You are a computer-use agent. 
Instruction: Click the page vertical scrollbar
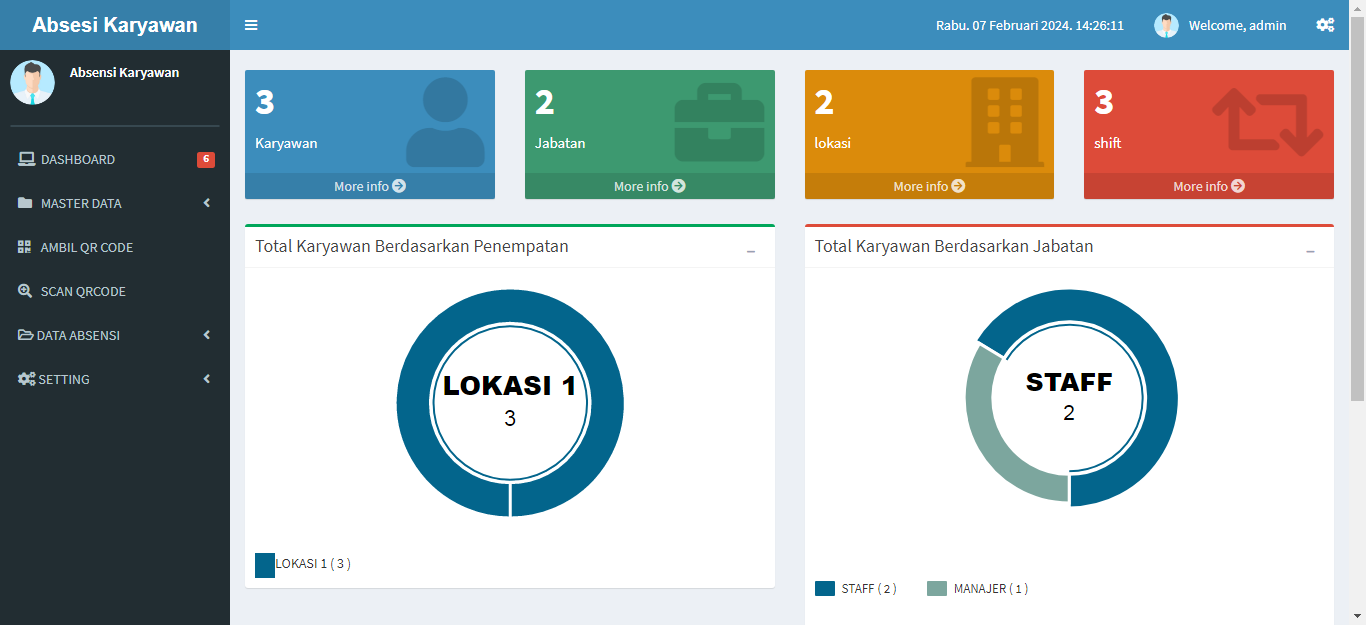pyautogui.click(x=1357, y=210)
